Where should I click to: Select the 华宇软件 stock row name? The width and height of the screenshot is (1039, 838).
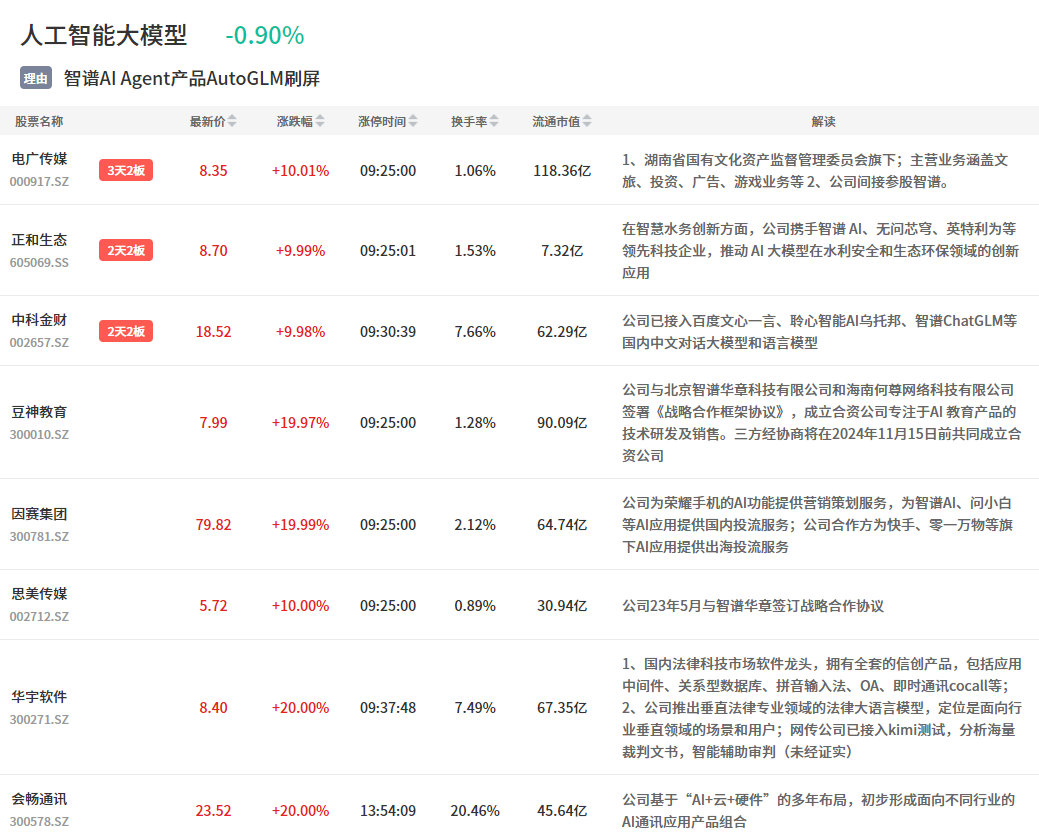click(x=39, y=697)
